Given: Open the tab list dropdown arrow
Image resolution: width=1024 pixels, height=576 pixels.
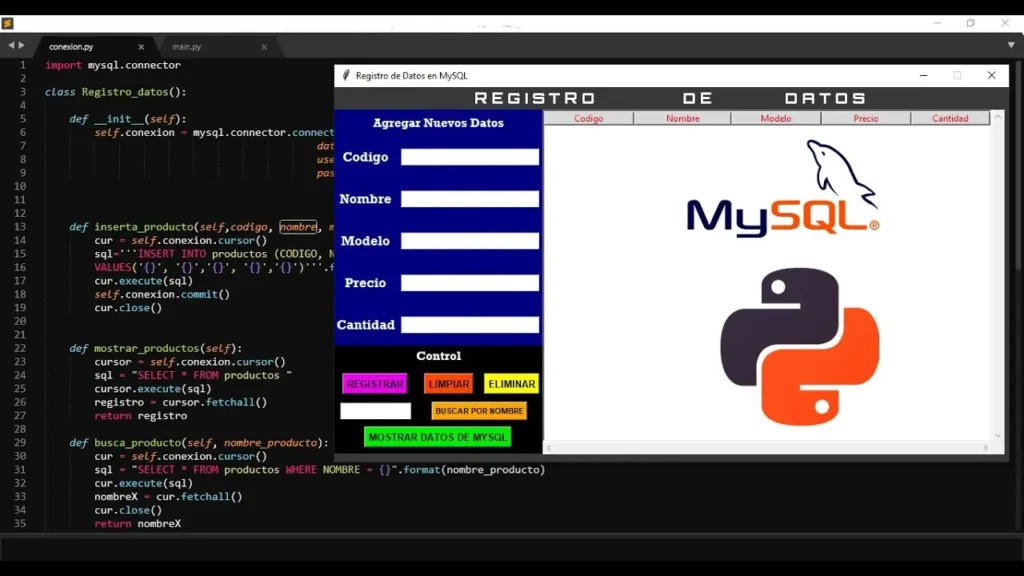Looking at the screenshot, I should pos(1011,46).
